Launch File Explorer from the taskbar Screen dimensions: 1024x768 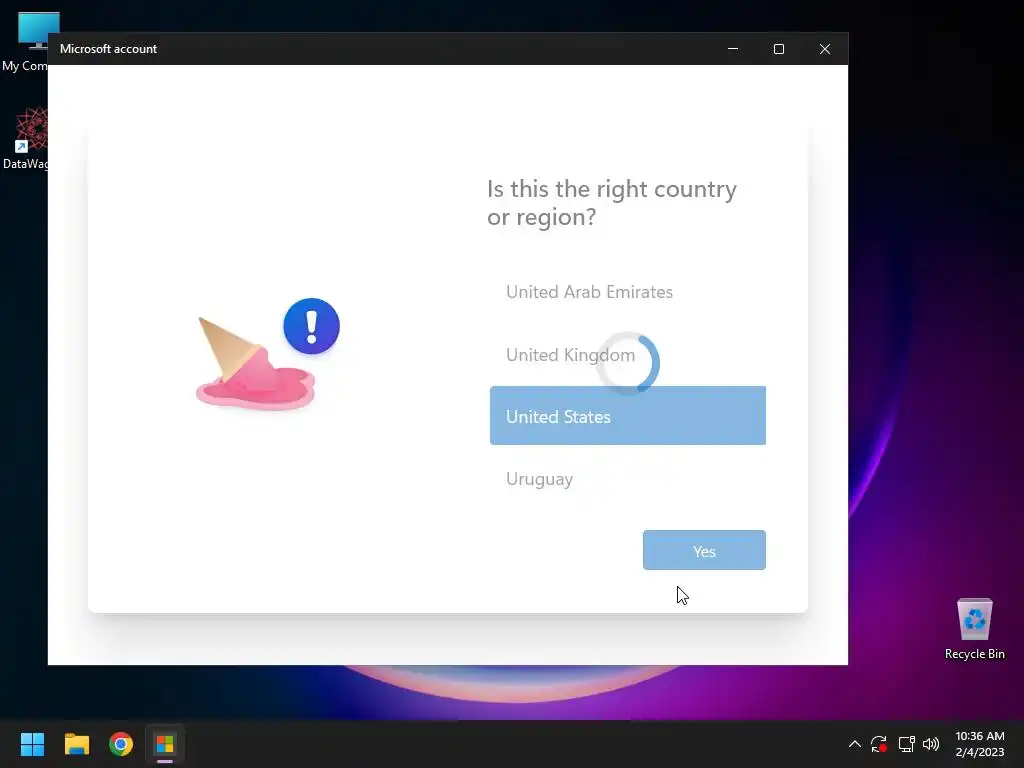pyautogui.click(x=76, y=744)
